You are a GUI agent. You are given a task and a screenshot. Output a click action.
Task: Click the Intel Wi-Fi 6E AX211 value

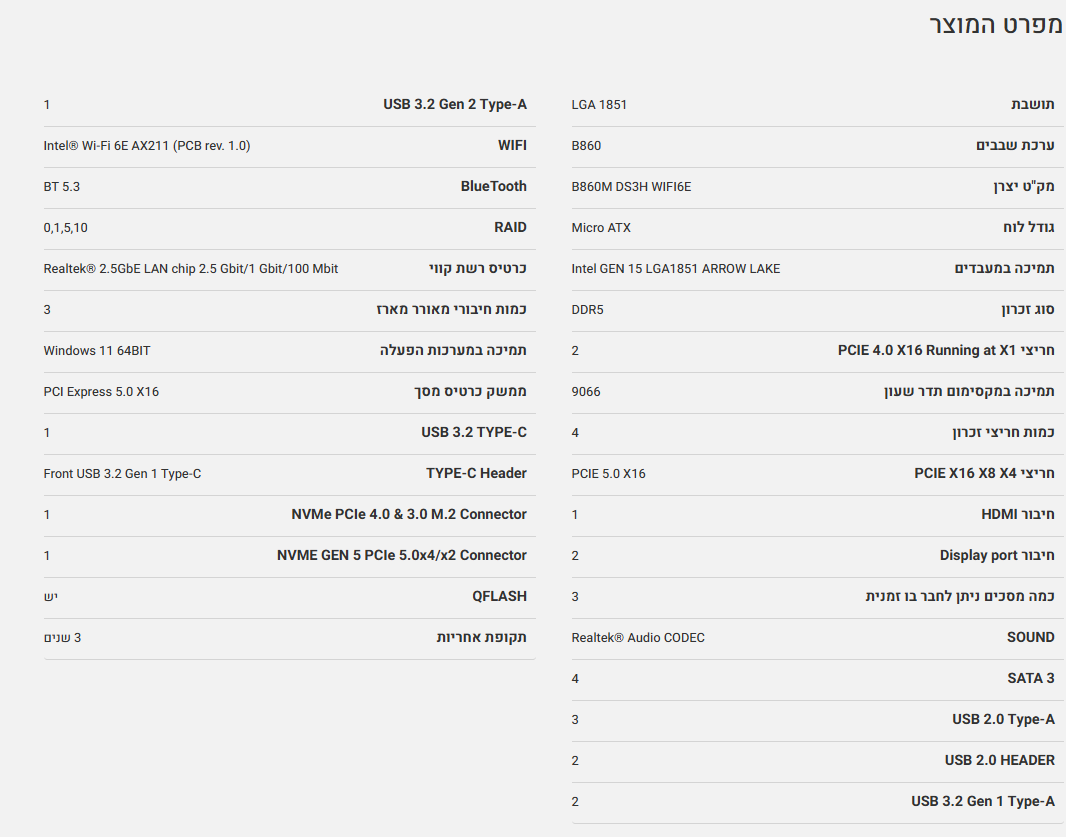tap(147, 146)
